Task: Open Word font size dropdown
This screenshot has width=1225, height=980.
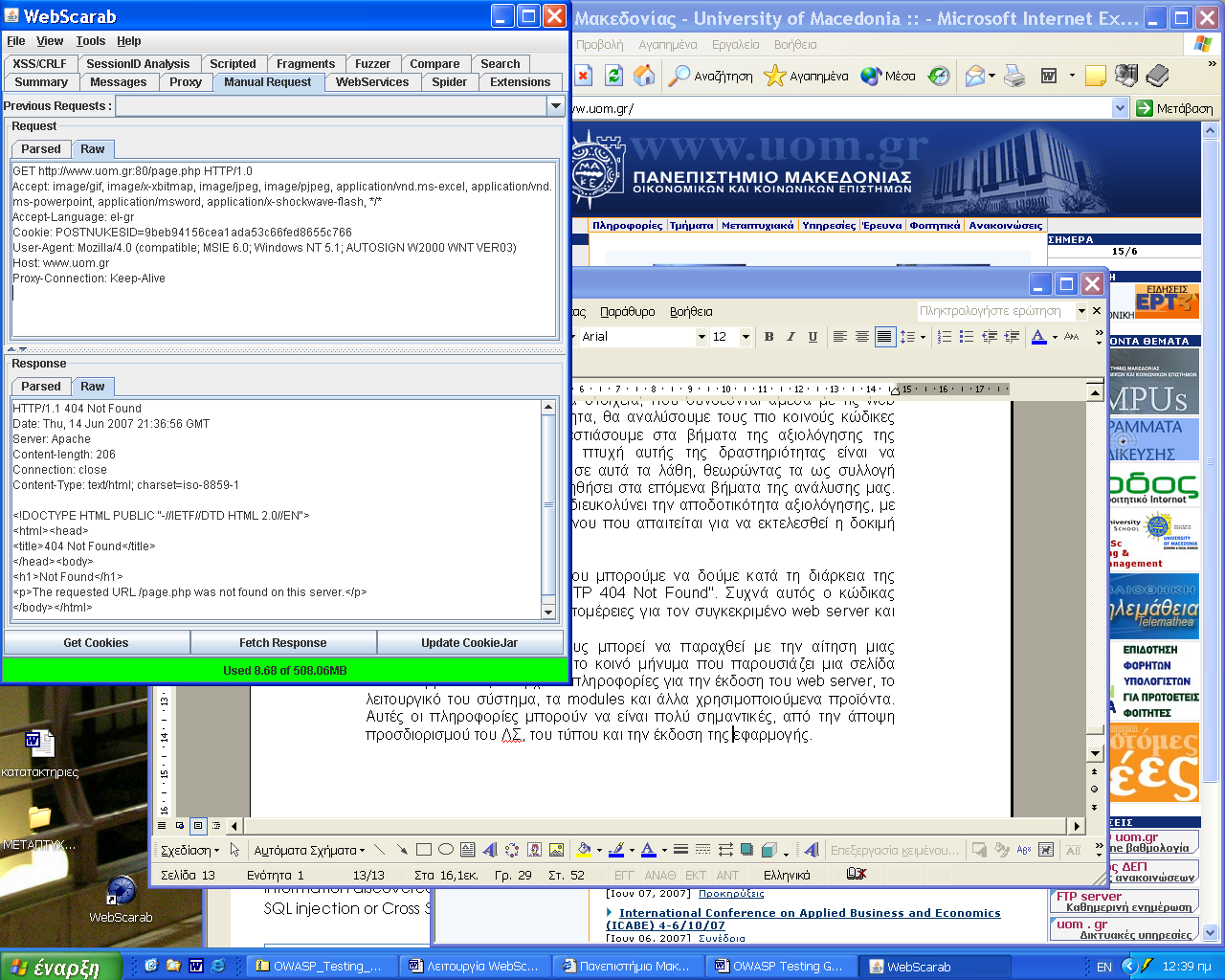Action: (x=745, y=337)
